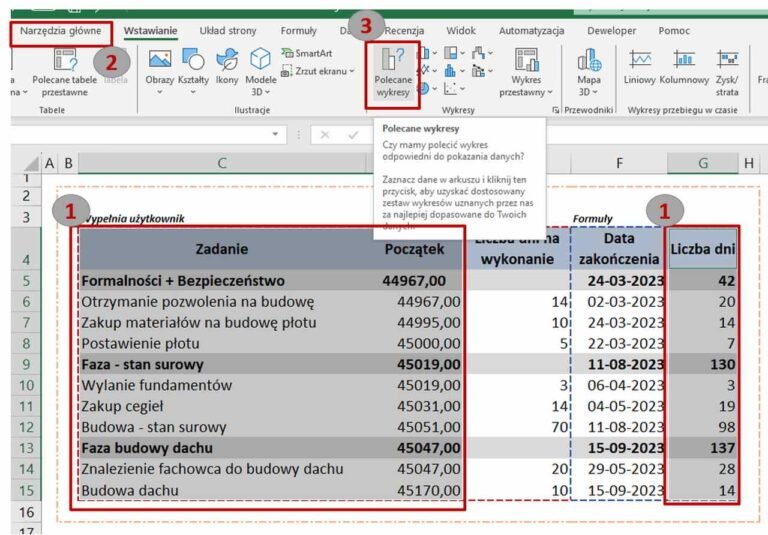Select cell Faza - stan surowy
The width and height of the screenshot is (768, 535).
222,364
